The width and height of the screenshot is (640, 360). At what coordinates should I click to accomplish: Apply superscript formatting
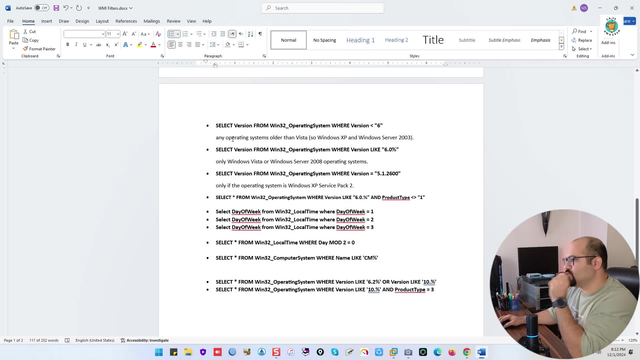click(x=116, y=44)
